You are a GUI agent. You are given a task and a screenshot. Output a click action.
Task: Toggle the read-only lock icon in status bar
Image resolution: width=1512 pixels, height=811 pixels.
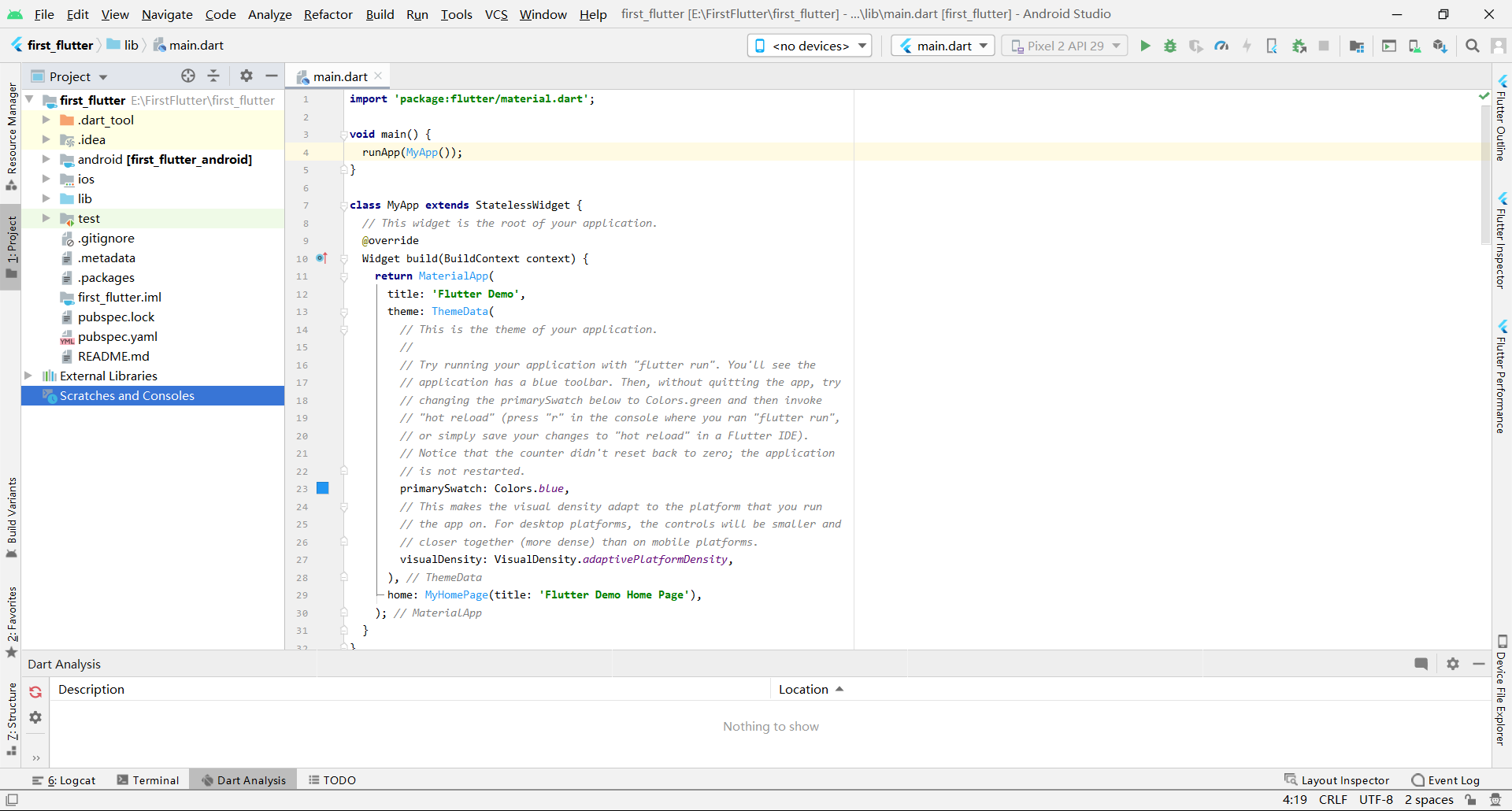1470,799
